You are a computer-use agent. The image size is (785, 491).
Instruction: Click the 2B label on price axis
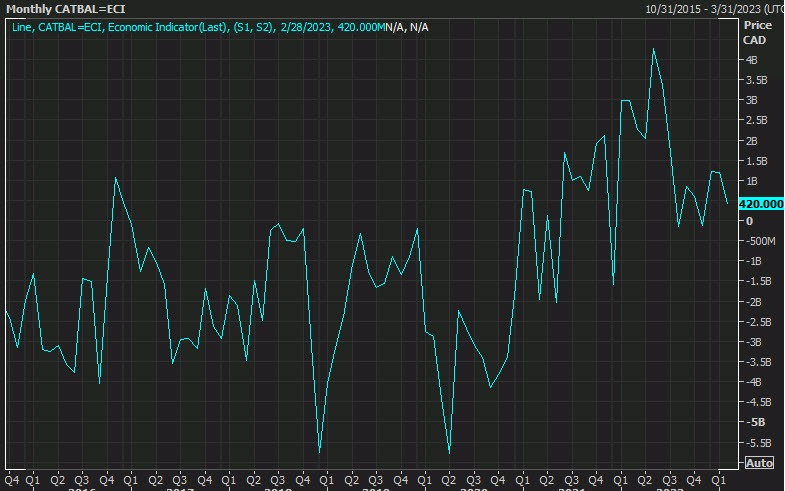click(751, 141)
